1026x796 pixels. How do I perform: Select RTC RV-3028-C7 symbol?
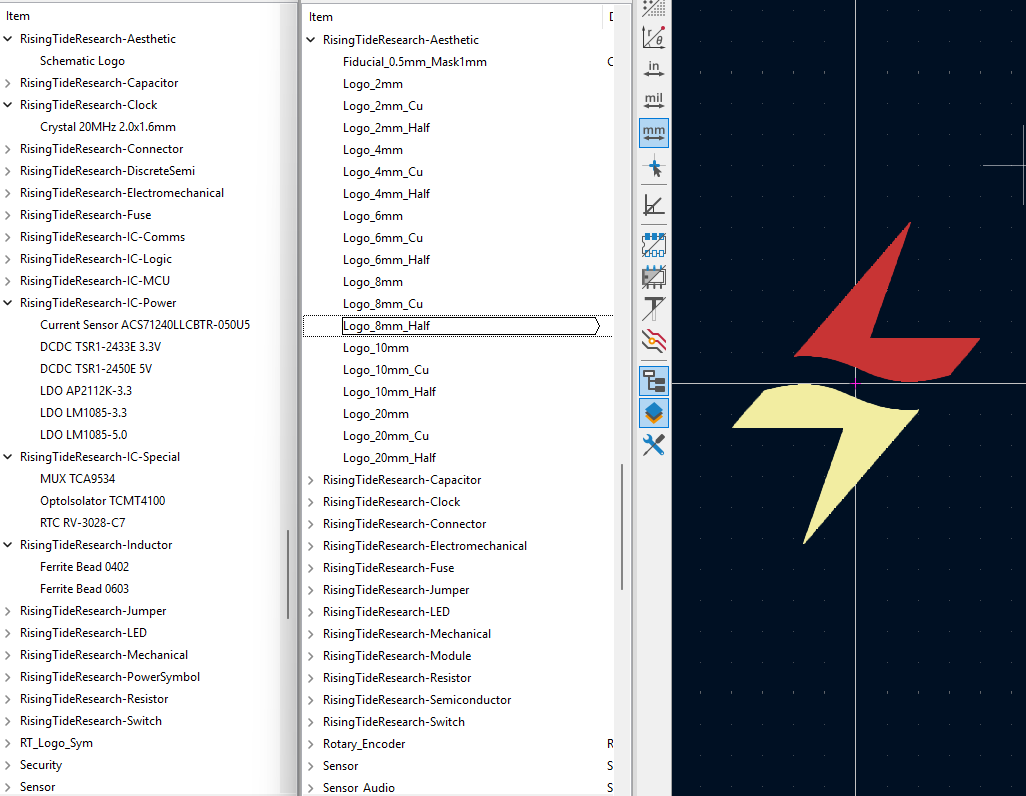(x=82, y=522)
